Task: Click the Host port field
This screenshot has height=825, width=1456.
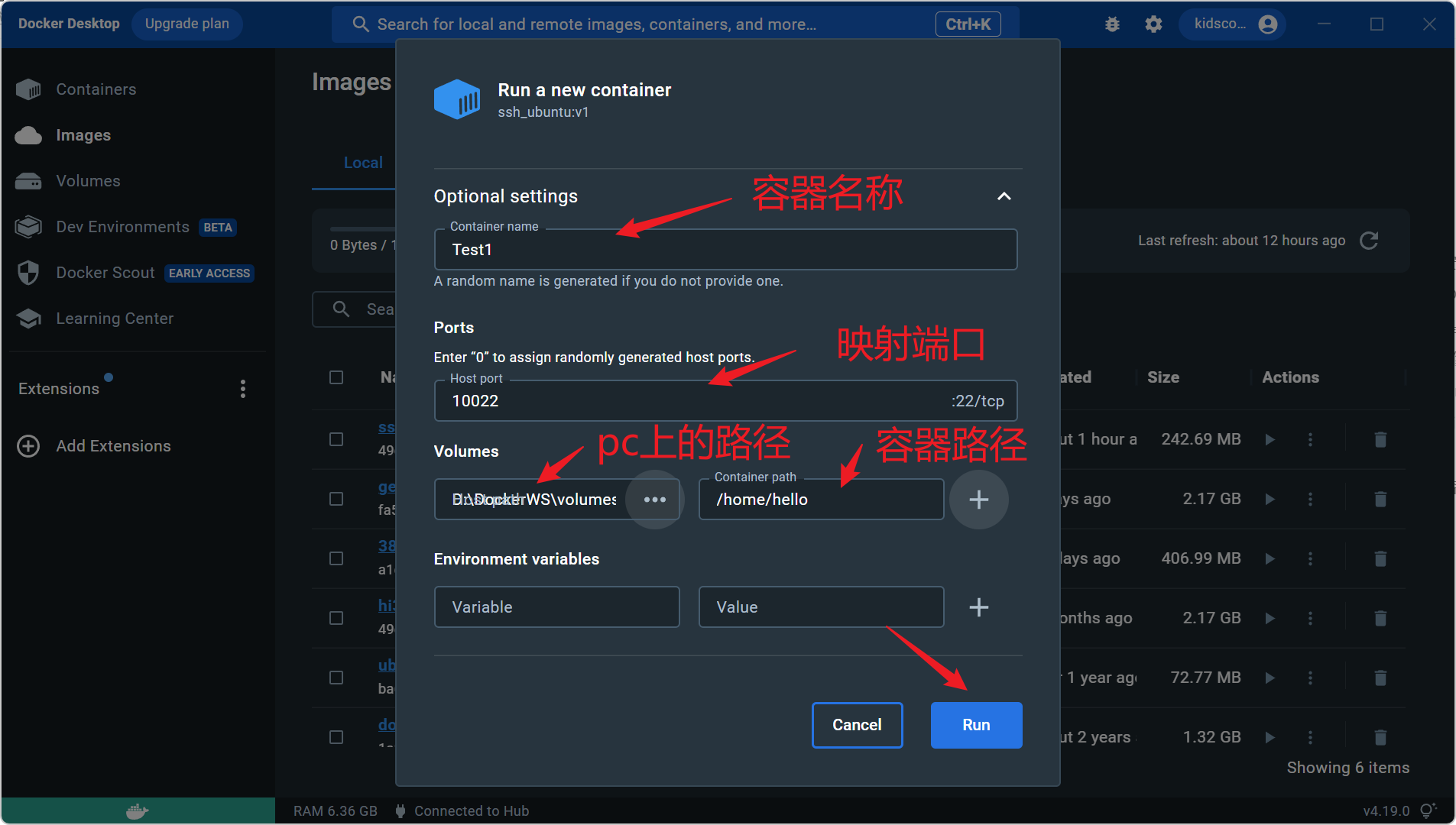Action: (725, 401)
